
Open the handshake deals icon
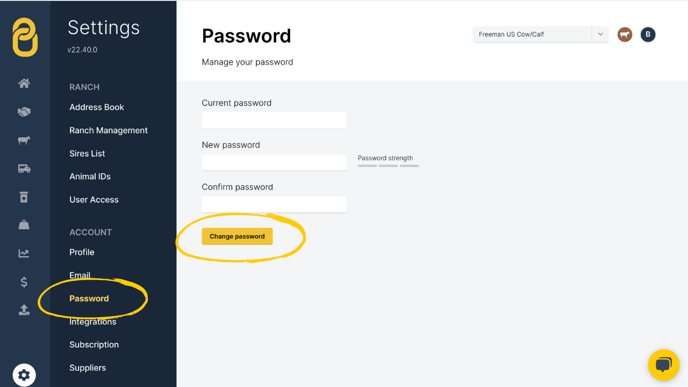click(x=24, y=112)
